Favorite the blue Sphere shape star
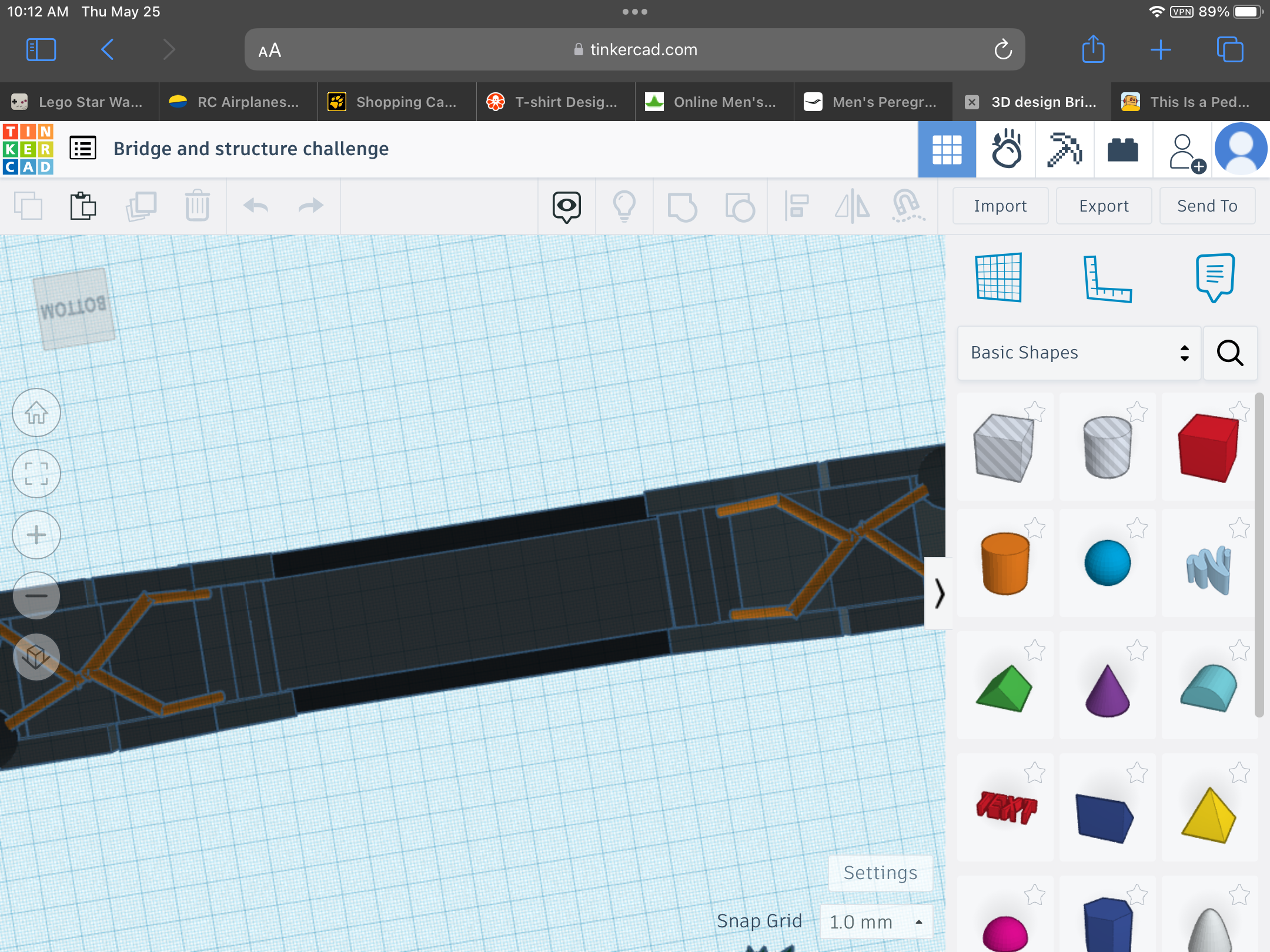 click(1137, 528)
